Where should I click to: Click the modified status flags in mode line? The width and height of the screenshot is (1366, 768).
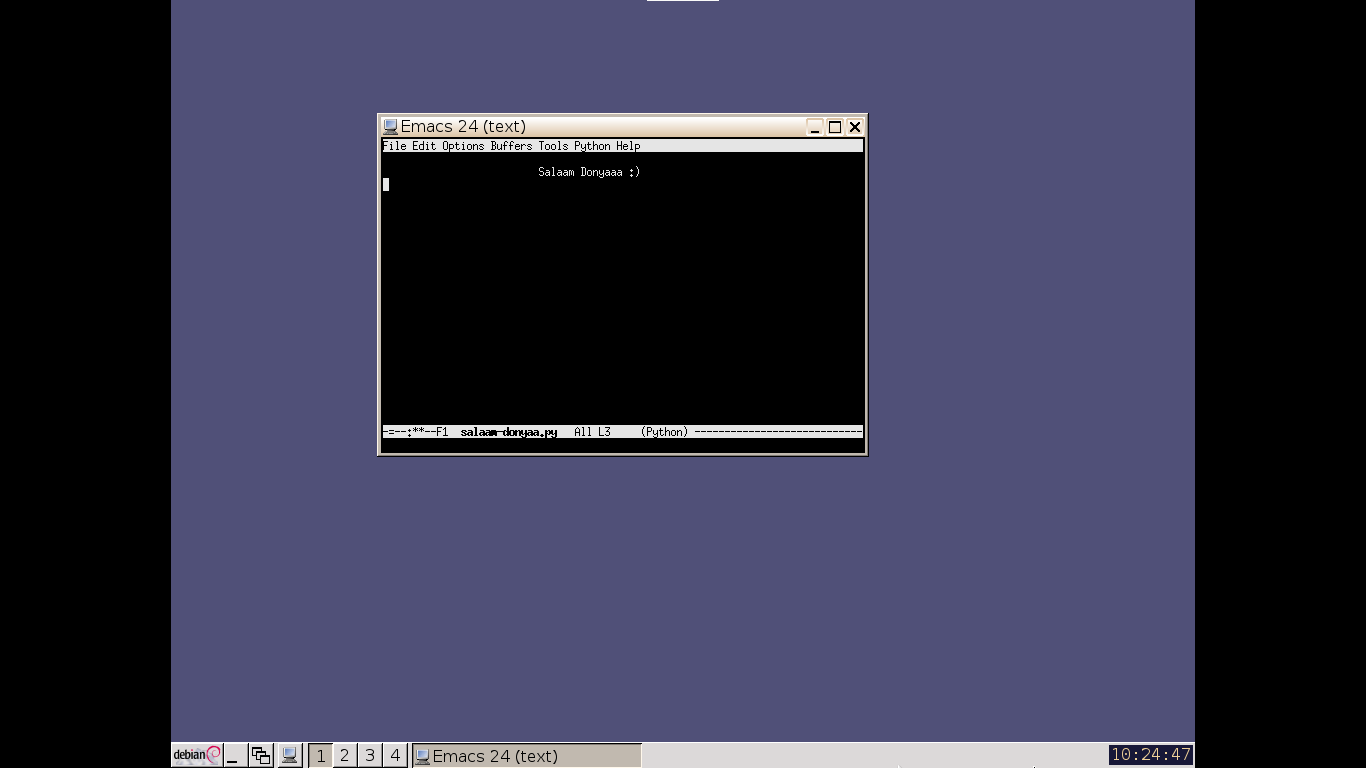tap(415, 432)
